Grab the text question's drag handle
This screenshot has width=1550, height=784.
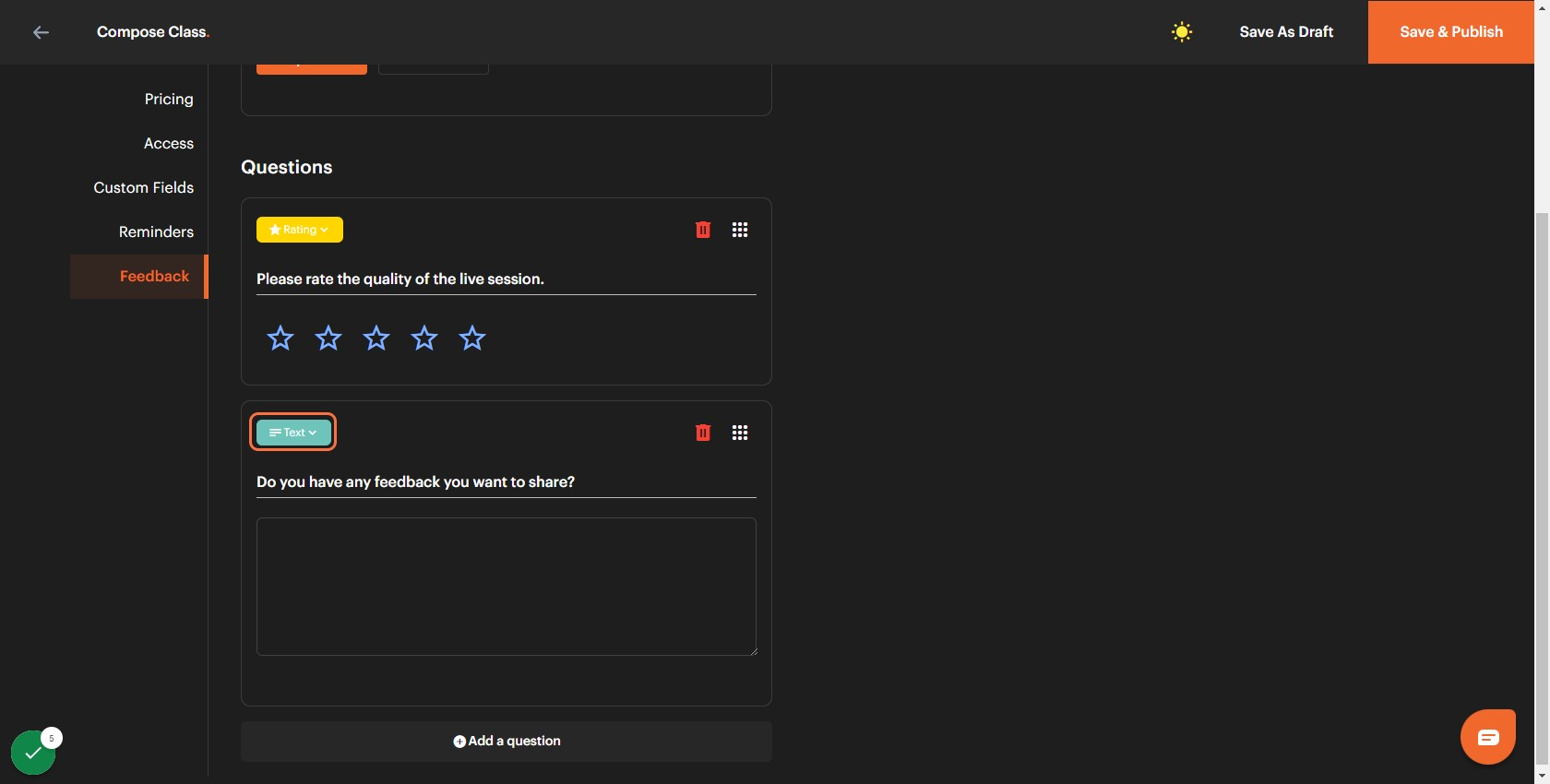pyautogui.click(x=740, y=433)
